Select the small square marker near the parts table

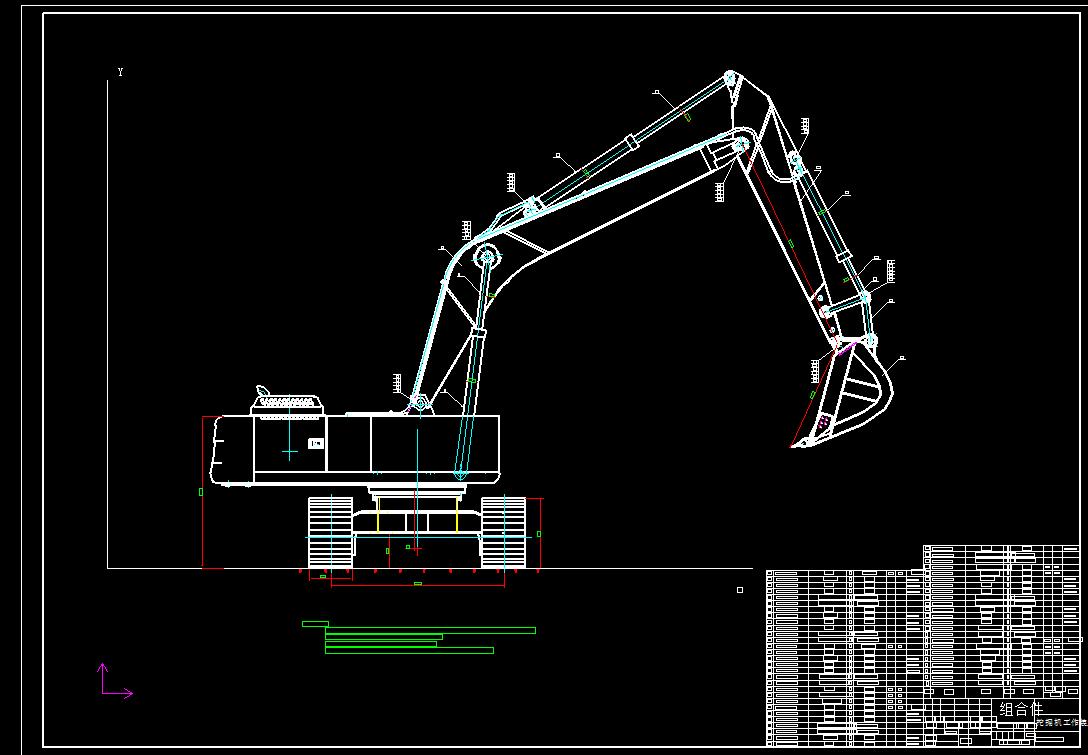[x=740, y=590]
